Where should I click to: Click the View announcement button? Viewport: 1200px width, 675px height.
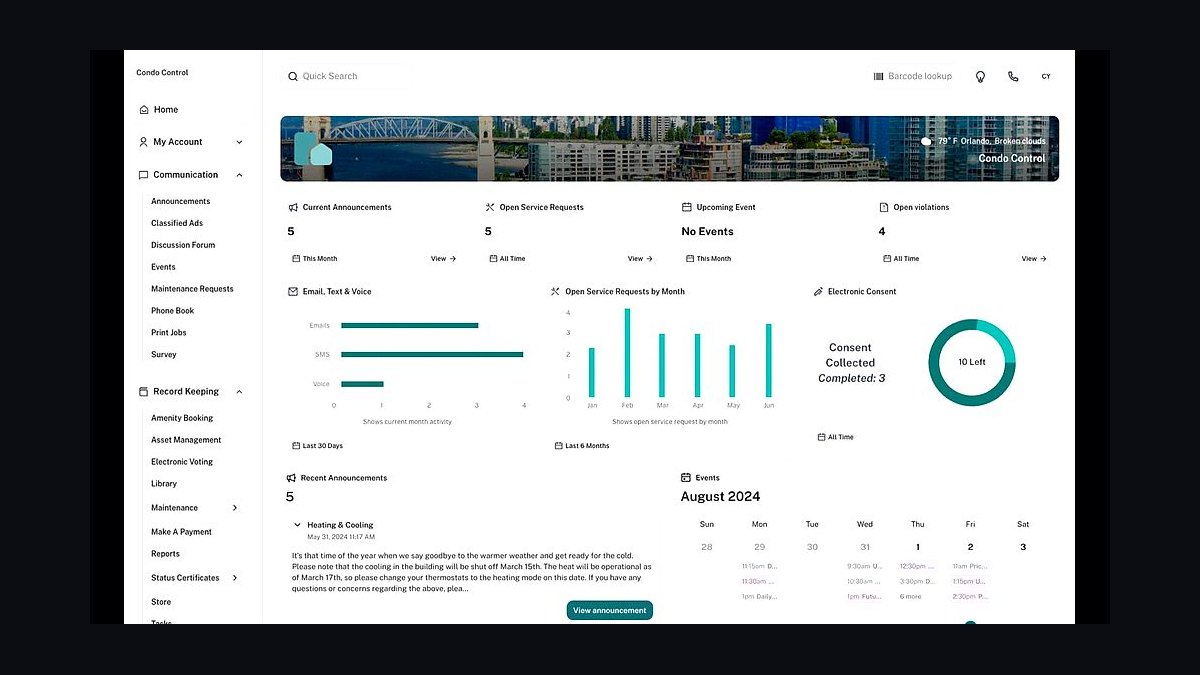(x=610, y=610)
